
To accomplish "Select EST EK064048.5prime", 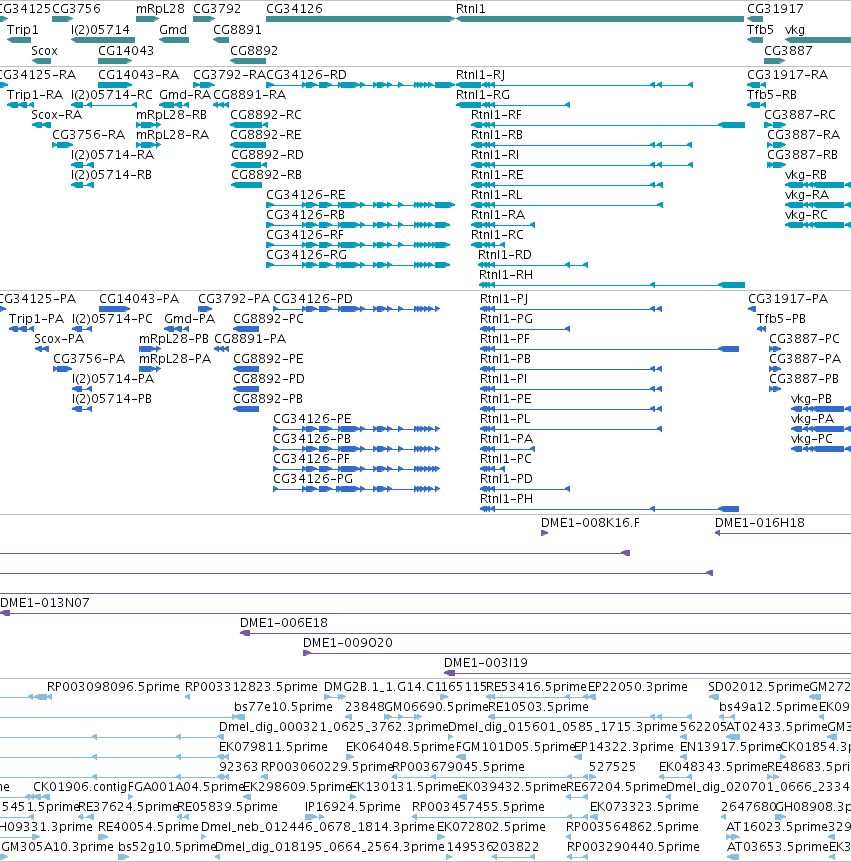I will tap(400, 747).
